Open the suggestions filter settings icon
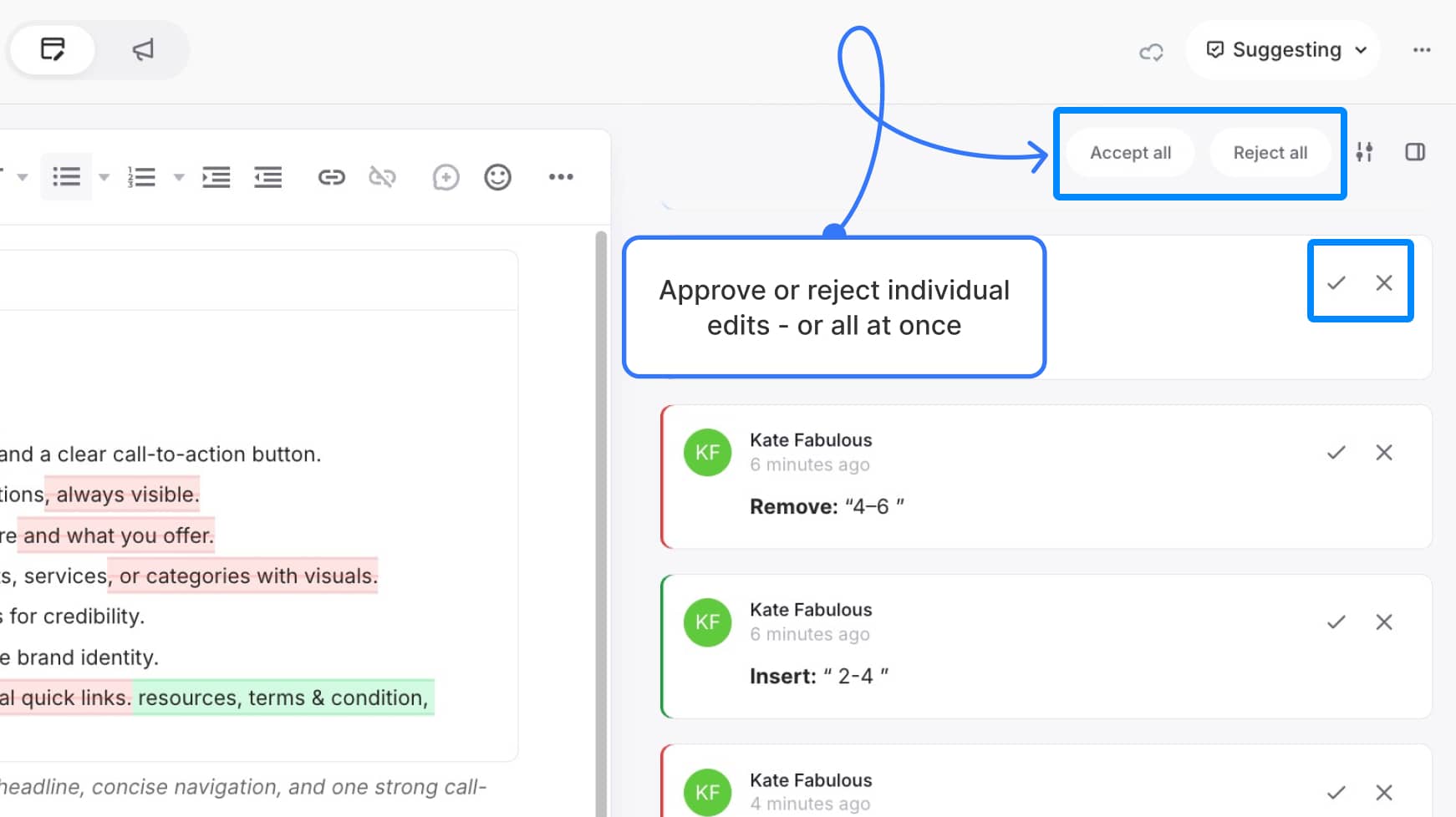Screen dimensions: 1456x817 click(1365, 152)
